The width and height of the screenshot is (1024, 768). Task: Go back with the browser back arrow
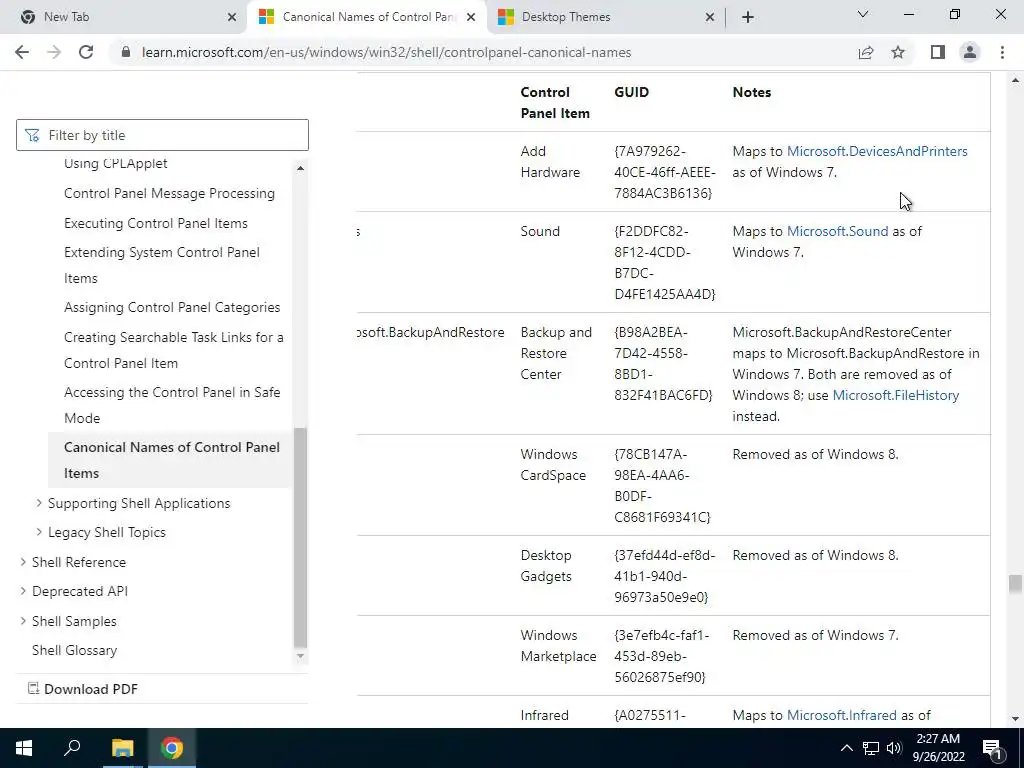[22, 52]
